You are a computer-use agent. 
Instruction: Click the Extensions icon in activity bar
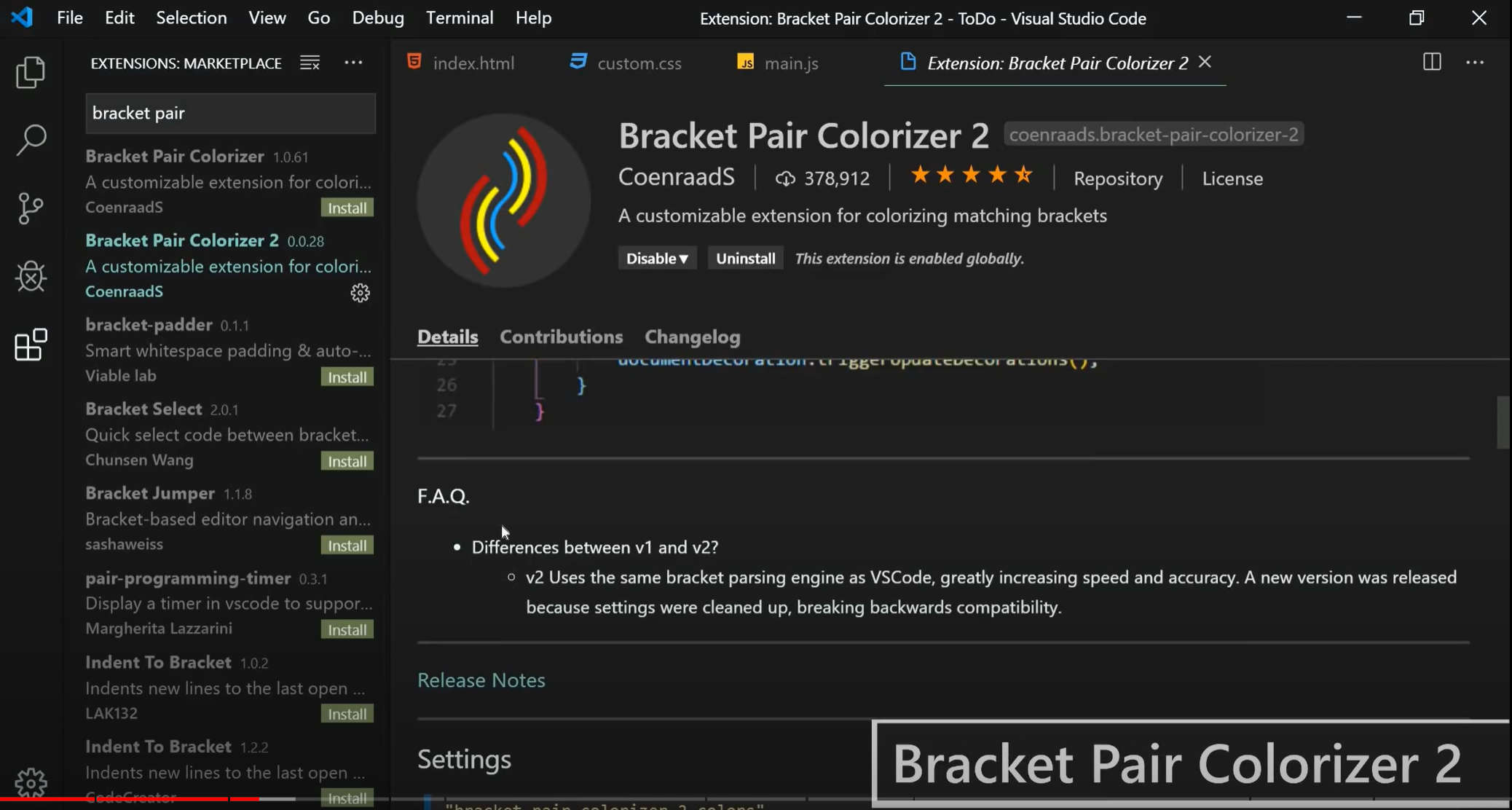31,345
